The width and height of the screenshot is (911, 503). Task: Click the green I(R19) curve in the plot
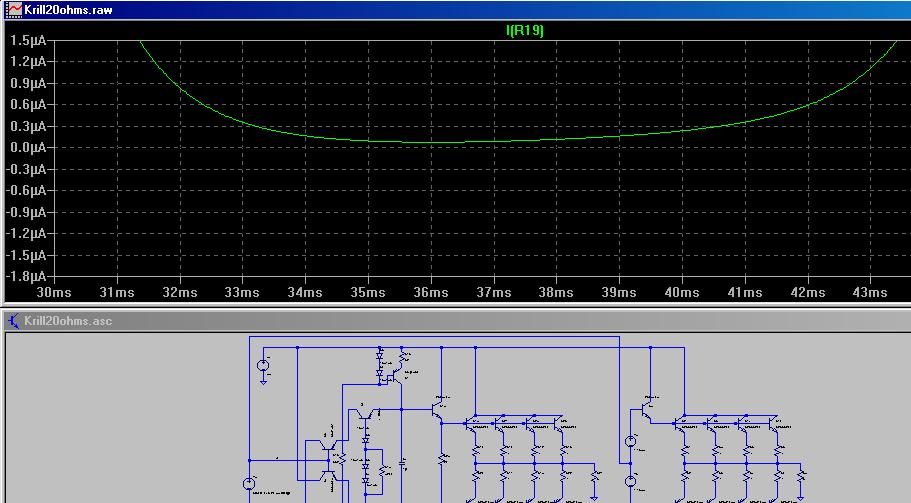431,142
